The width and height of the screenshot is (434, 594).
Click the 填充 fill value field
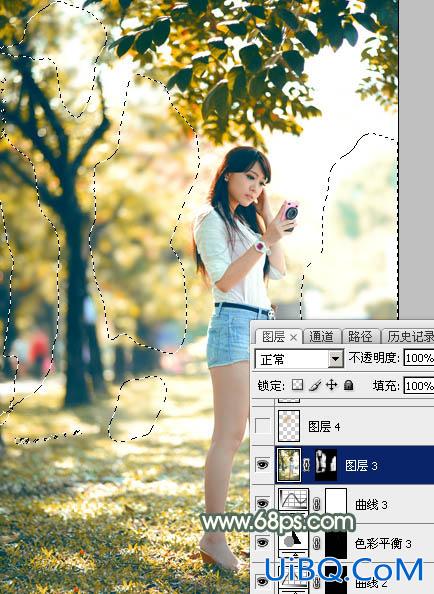coord(418,386)
